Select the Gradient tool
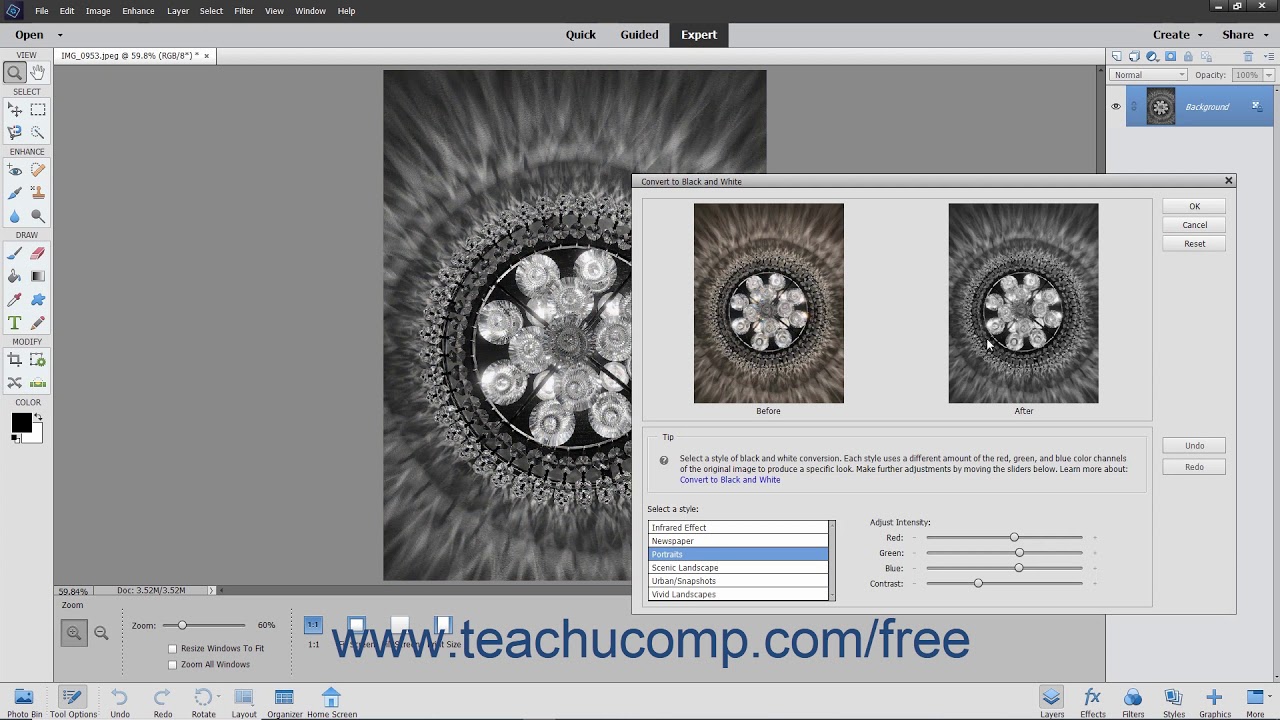 coord(38,276)
